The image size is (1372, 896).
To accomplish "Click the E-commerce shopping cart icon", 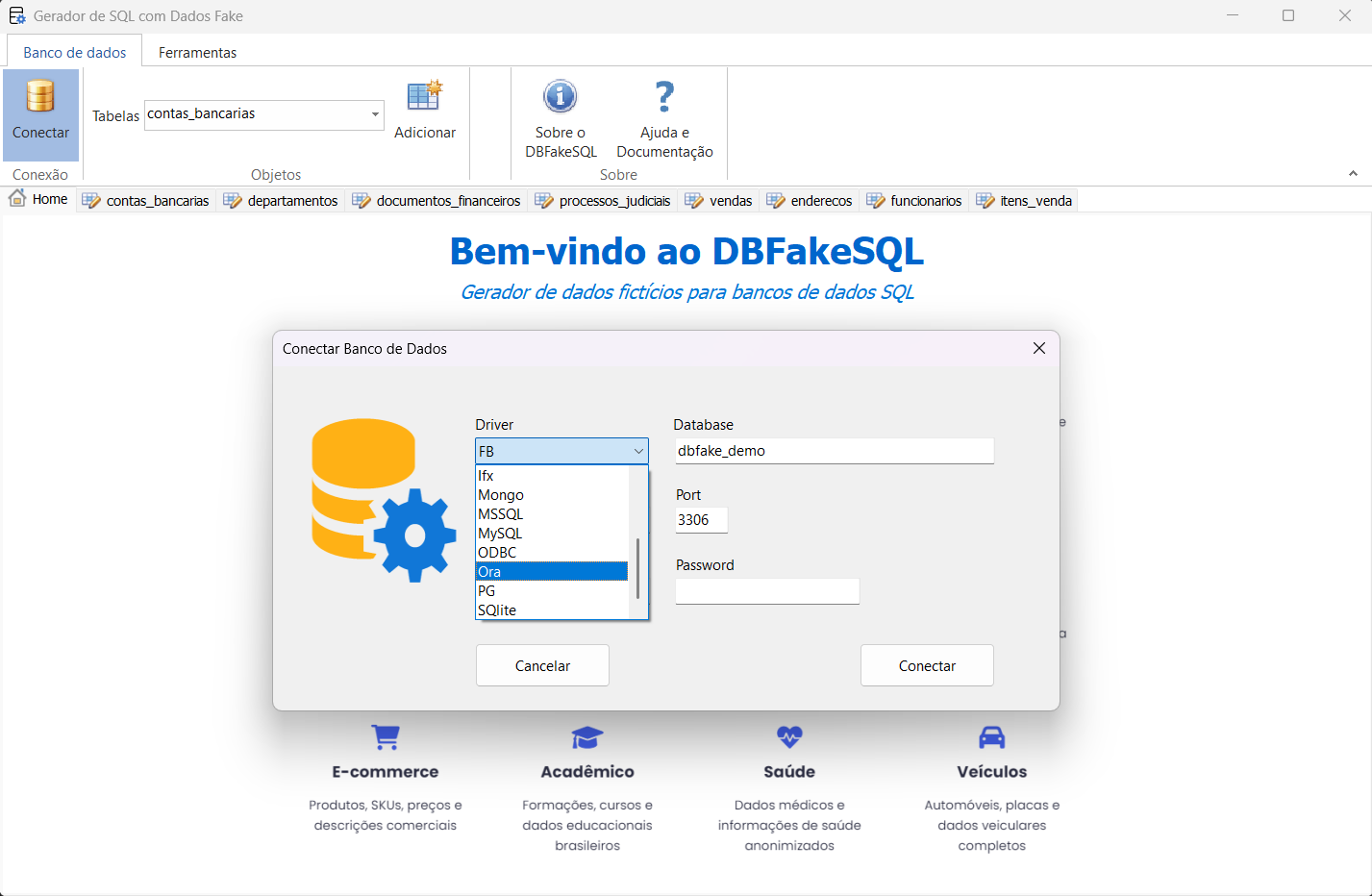I will [386, 737].
